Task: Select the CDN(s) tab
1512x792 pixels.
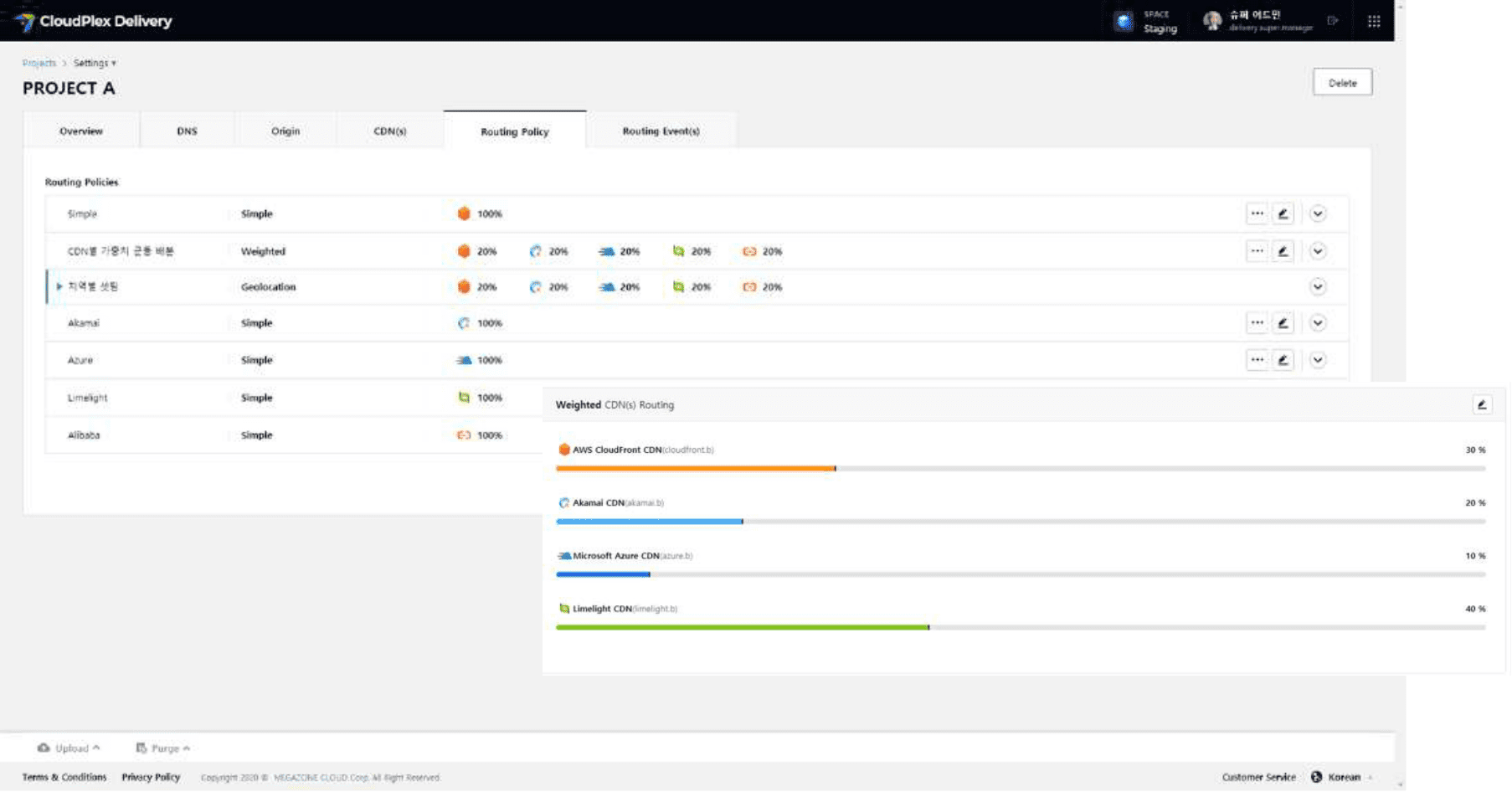Action: pos(389,131)
